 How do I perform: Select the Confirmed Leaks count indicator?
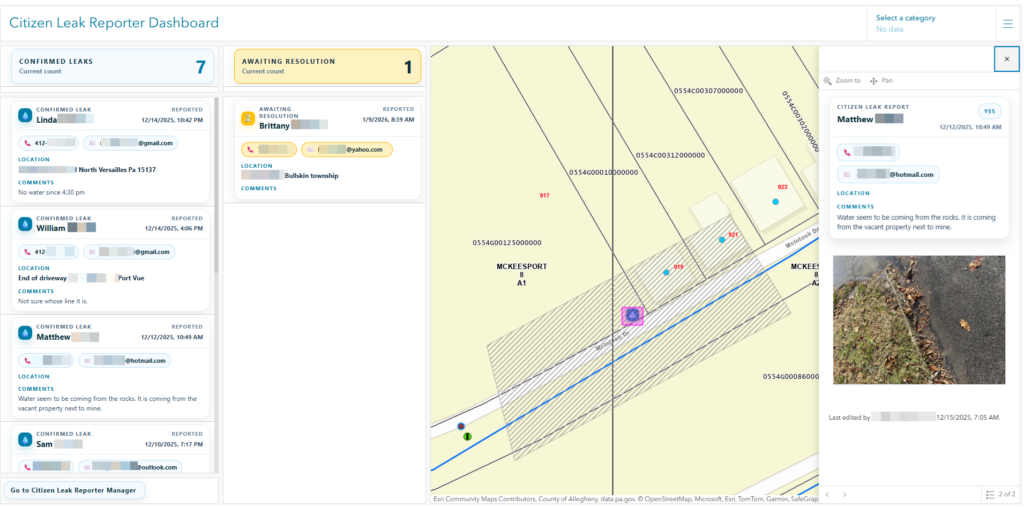point(112,66)
